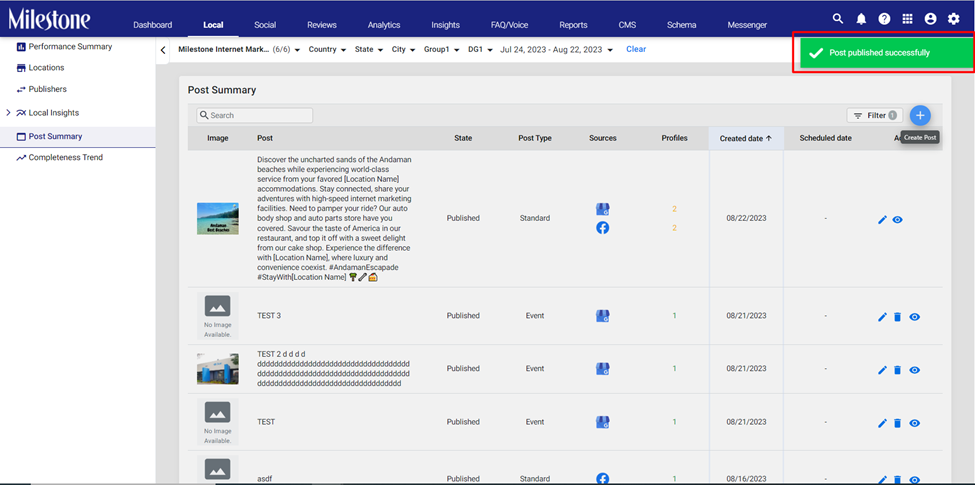
Task: Switch to the Social tab
Action: pyautogui.click(x=265, y=25)
